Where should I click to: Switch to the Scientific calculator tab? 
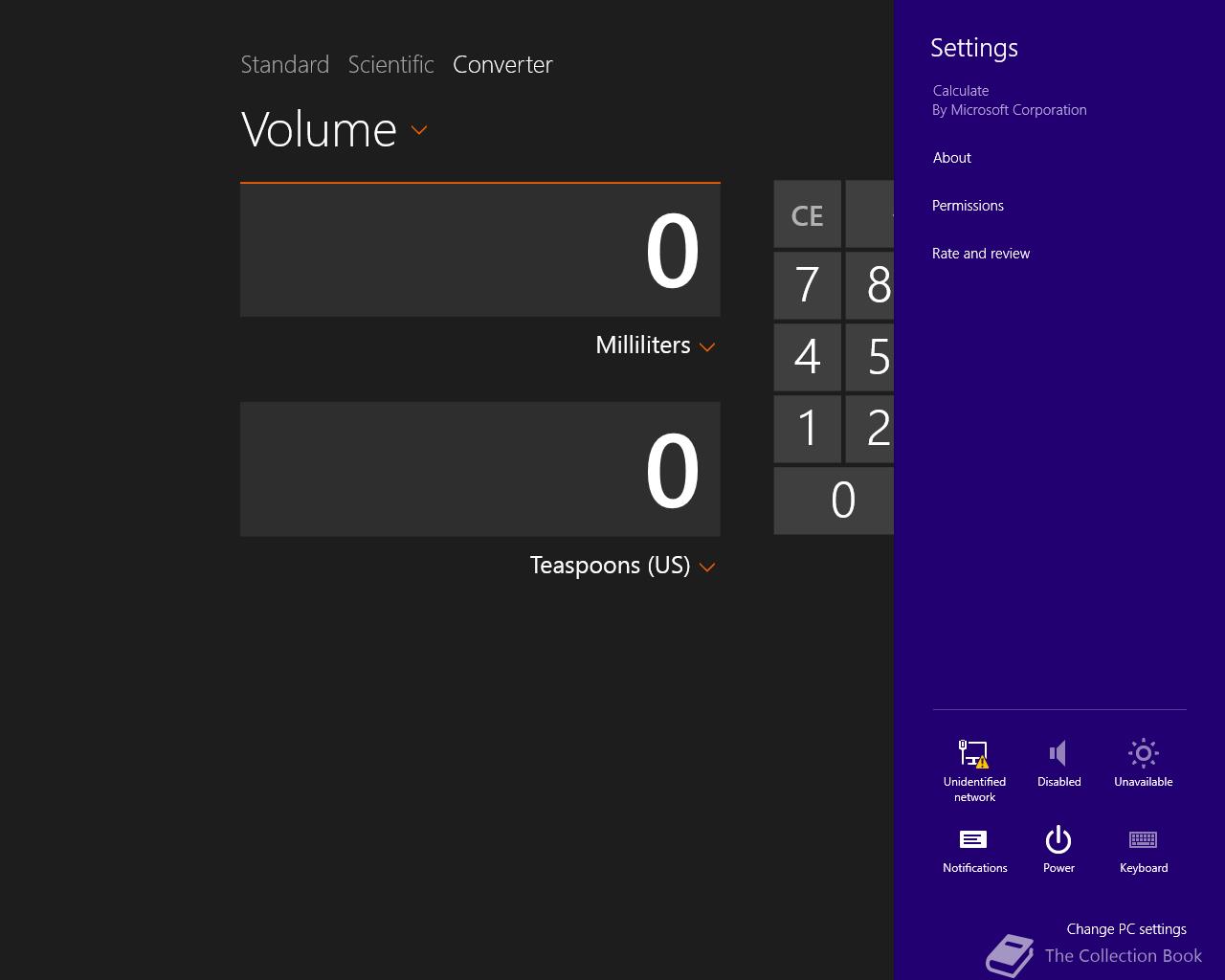click(x=390, y=64)
